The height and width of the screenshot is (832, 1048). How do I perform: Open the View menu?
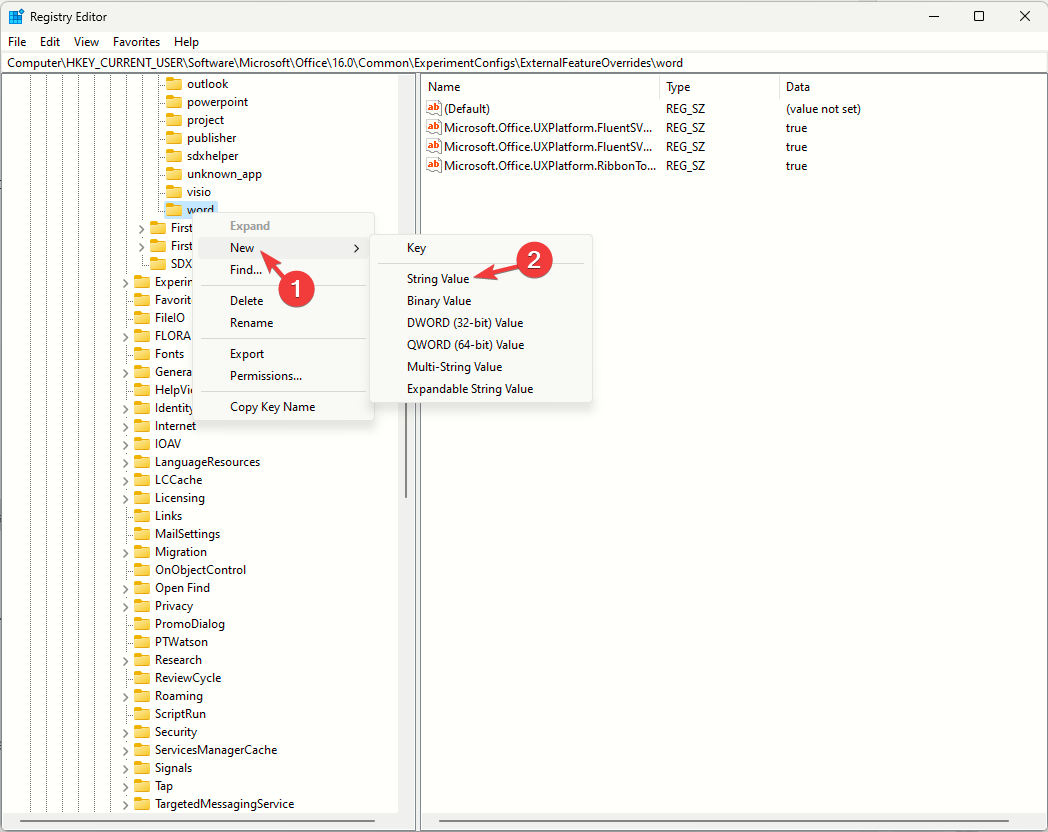tap(86, 41)
